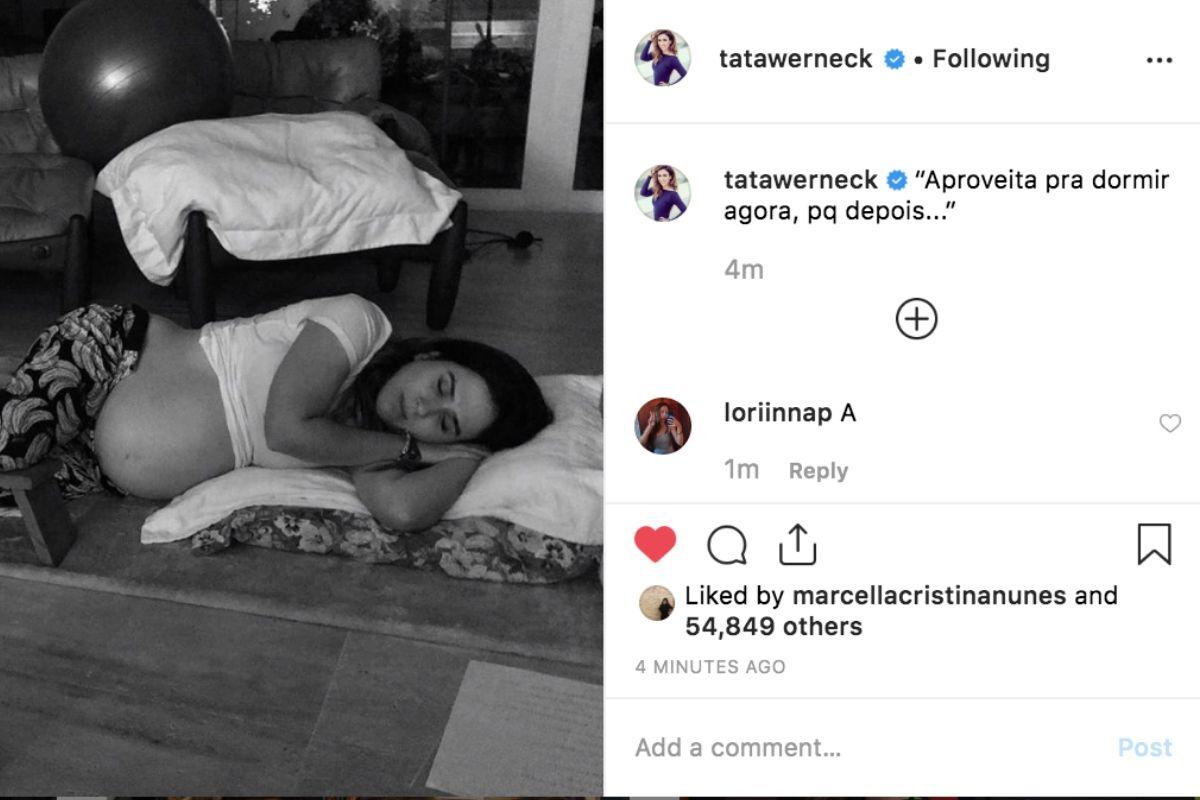Click the share arrow icon

[797, 544]
